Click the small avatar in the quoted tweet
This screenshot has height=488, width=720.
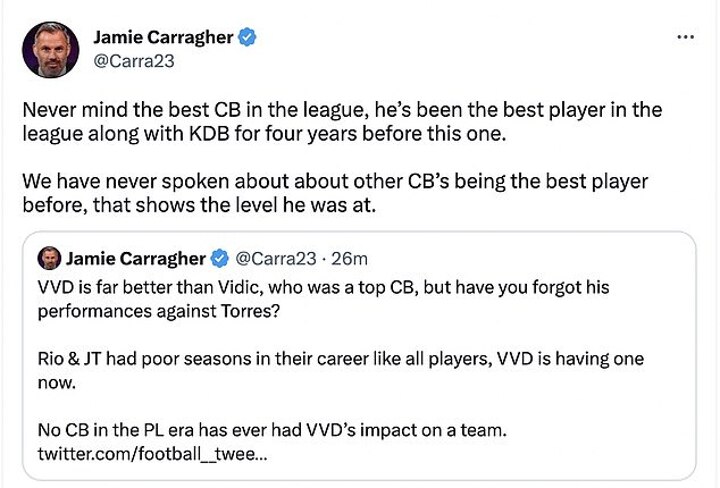pos(47,258)
